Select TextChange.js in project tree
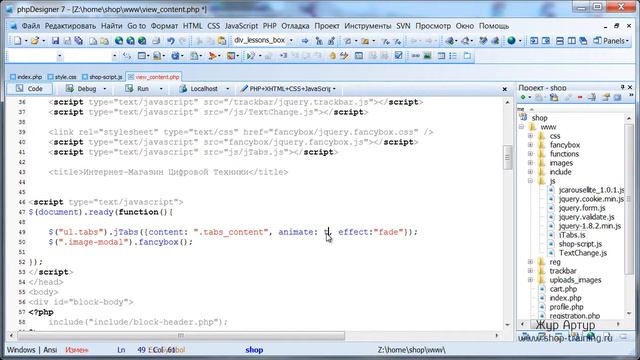640x360 pixels. click(583, 253)
